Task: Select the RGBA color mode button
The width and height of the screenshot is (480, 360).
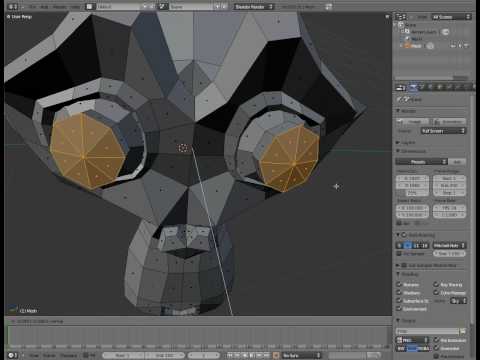Action: (423, 348)
